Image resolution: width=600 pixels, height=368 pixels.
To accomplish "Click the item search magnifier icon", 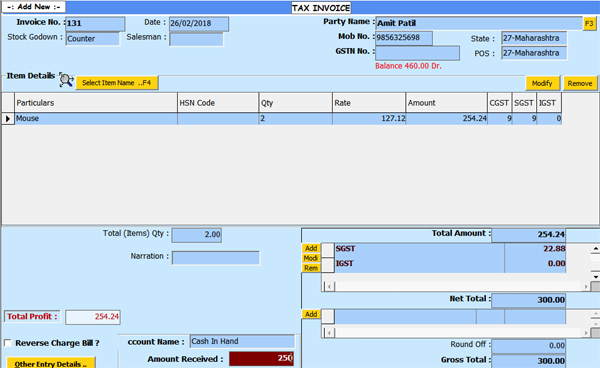I will (x=66, y=80).
